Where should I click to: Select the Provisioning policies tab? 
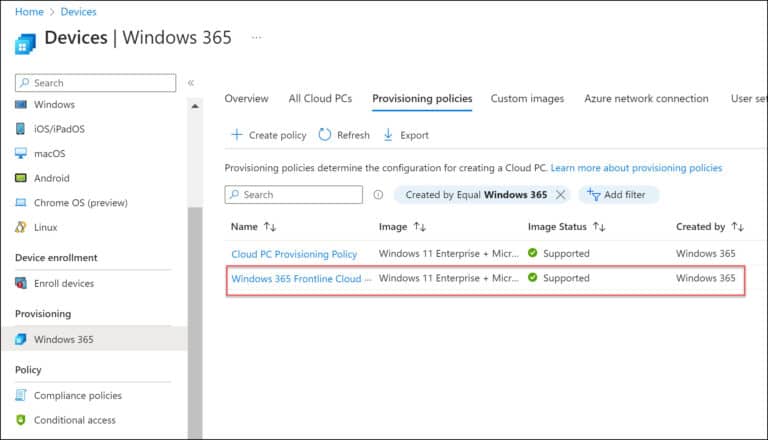coord(422,98)
